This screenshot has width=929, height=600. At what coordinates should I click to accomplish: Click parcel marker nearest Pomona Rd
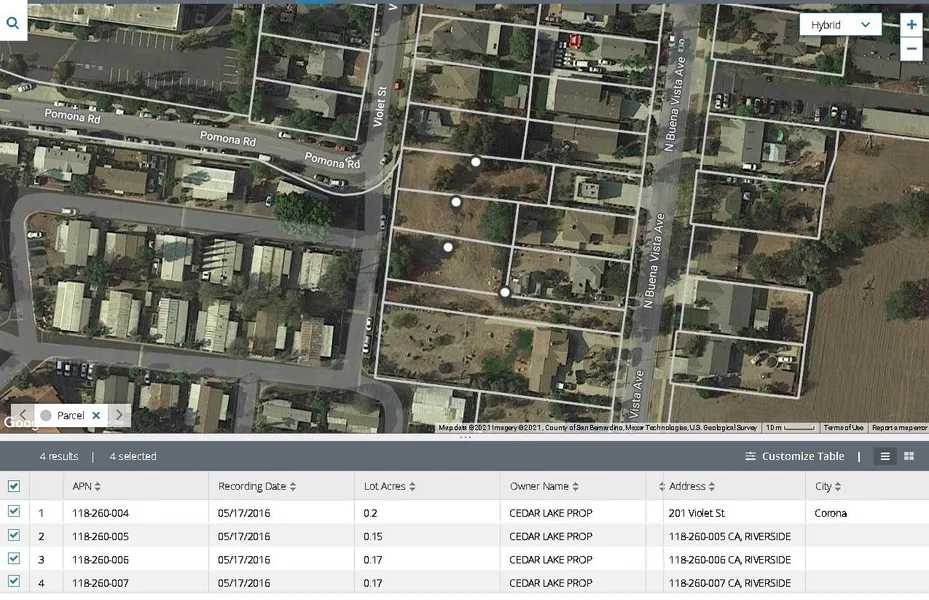[x=476, y=161]
